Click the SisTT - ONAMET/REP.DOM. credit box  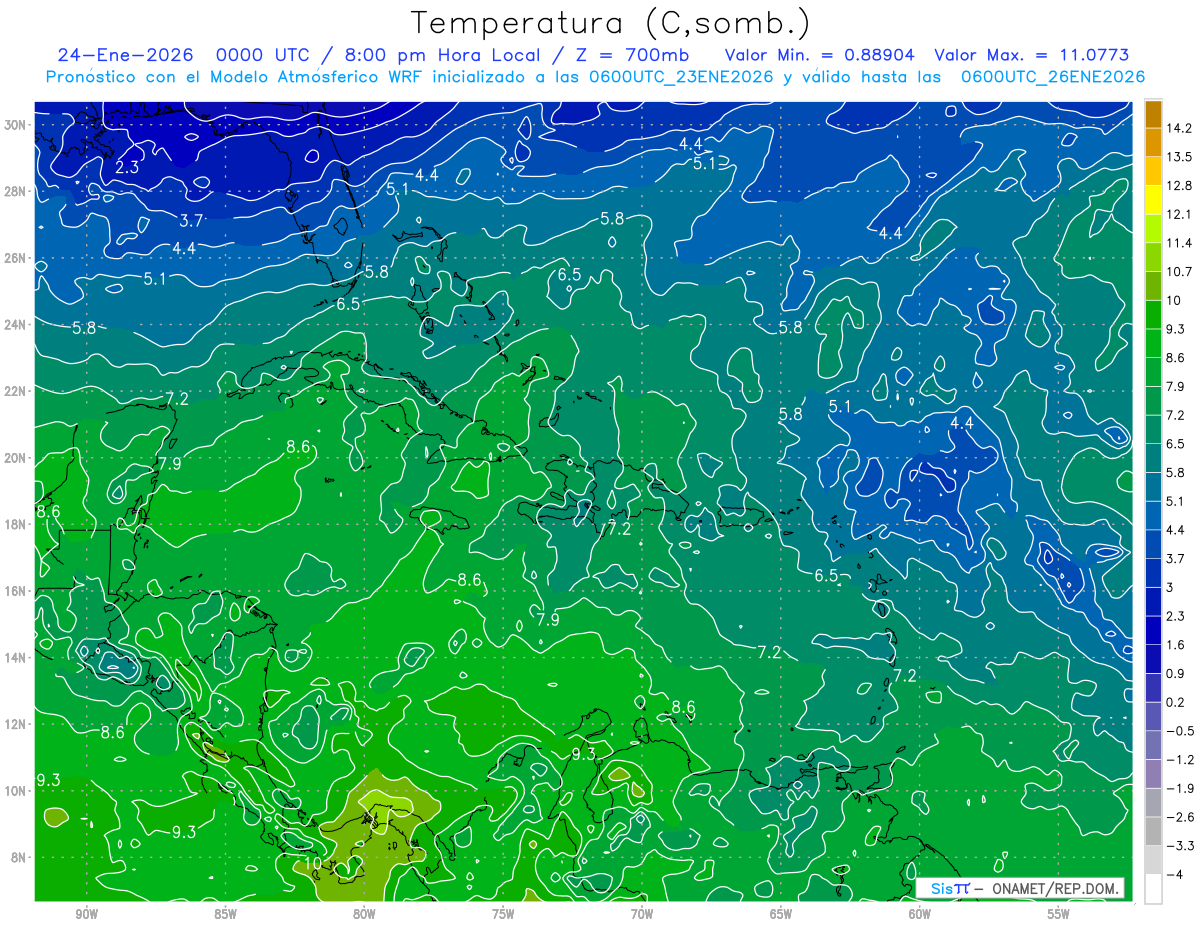(1020, 888)
